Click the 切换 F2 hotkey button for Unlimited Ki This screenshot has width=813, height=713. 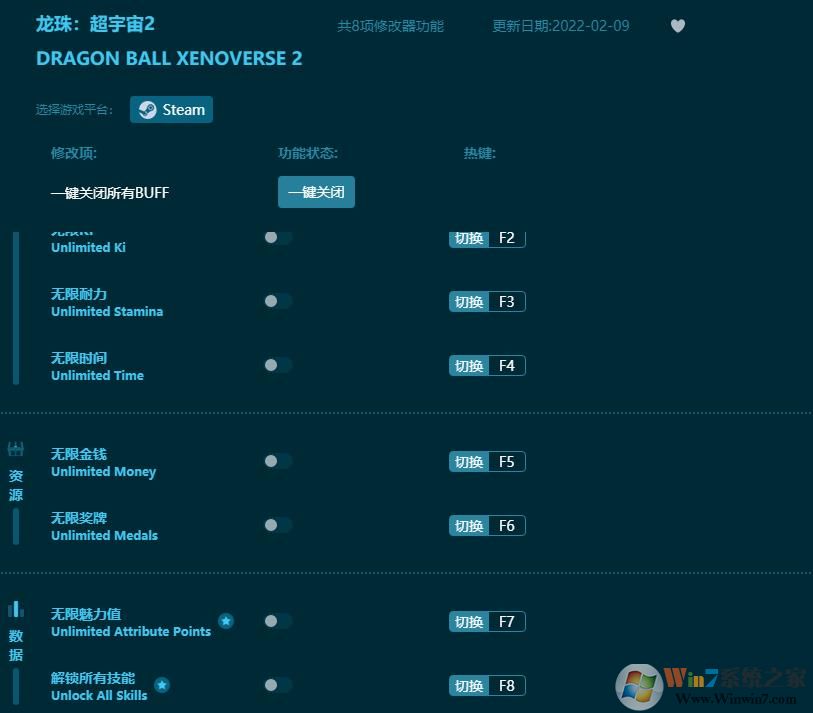tap(487, 238)
